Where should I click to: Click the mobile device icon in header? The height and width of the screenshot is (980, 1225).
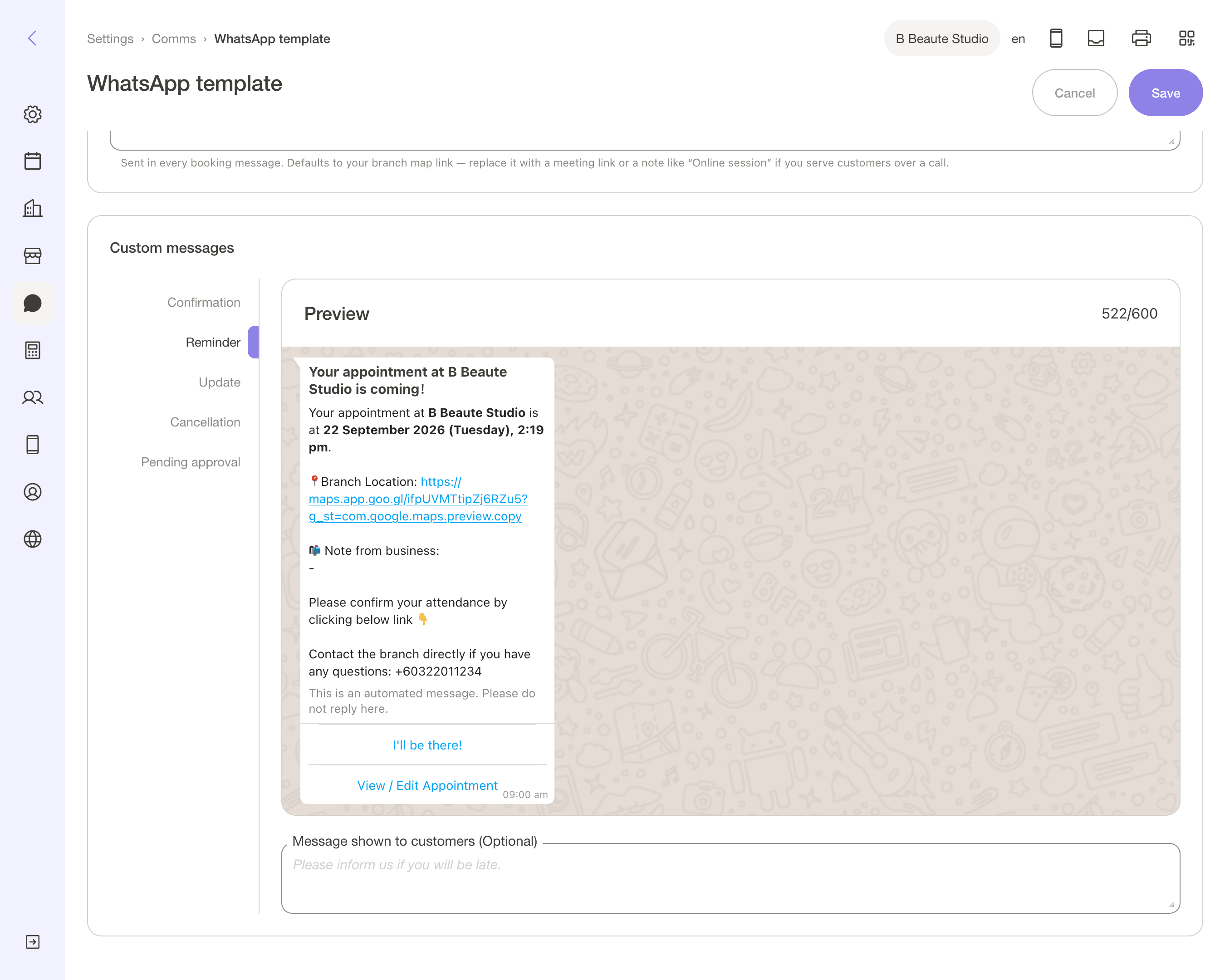click(1056, 38)
